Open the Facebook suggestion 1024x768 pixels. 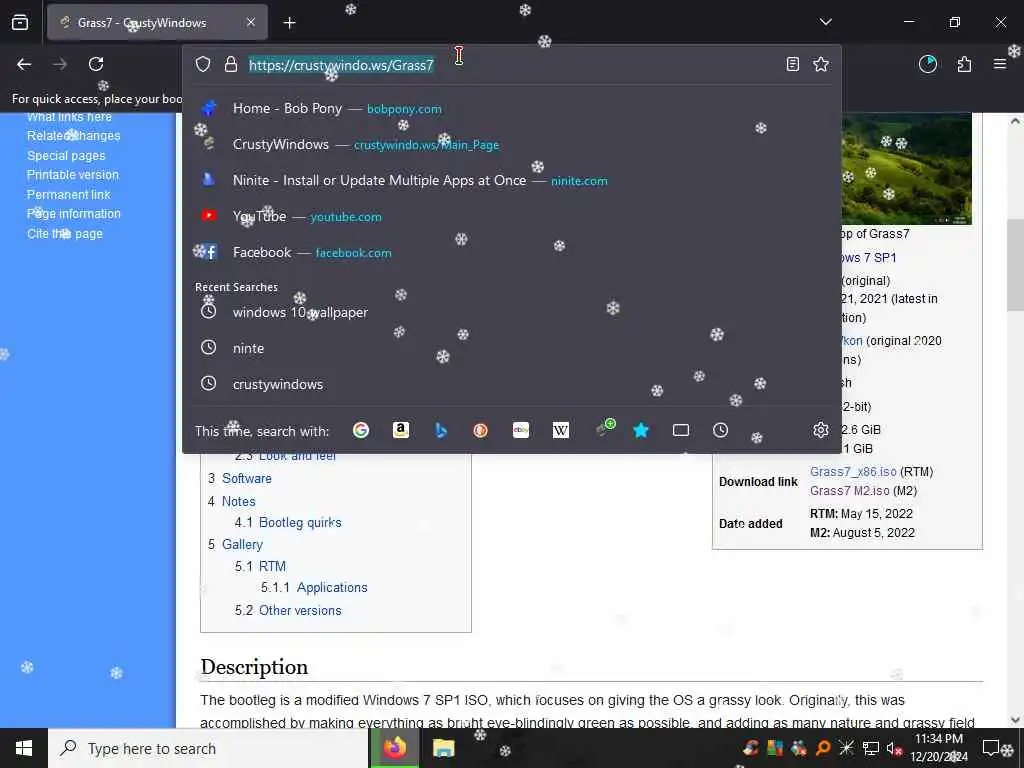point(511,252)
